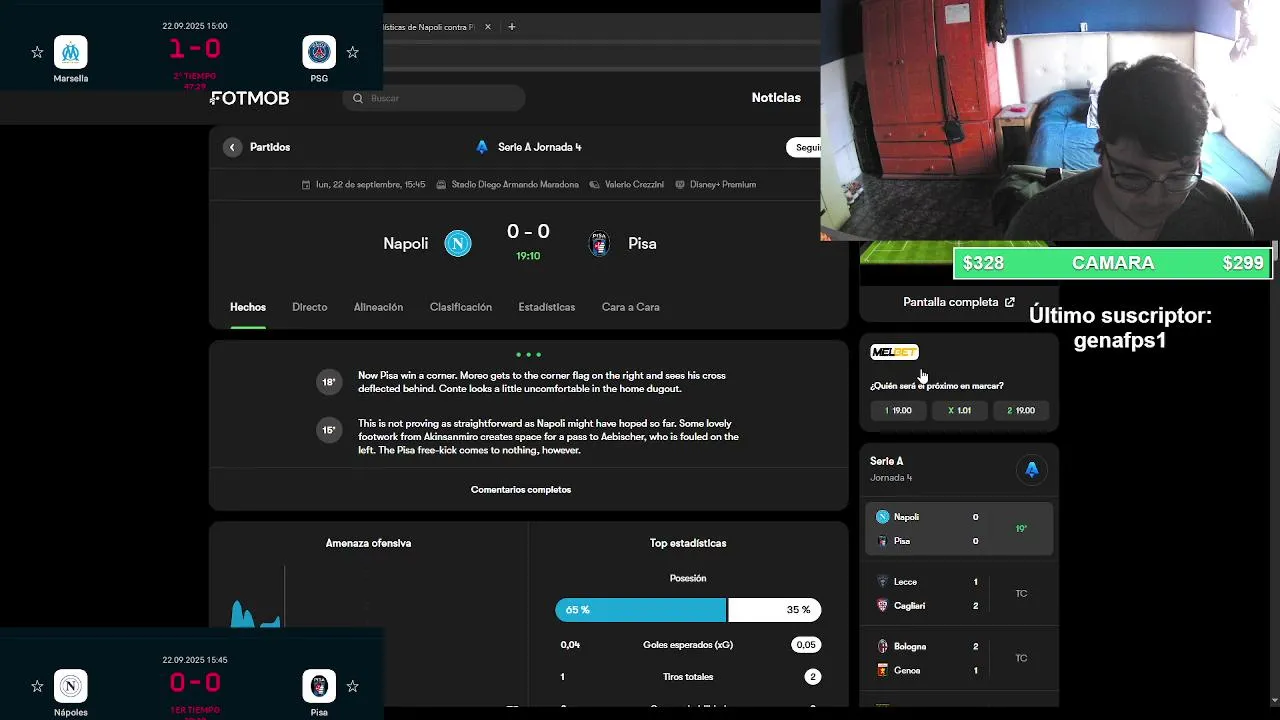The image size is (1280, 720).
Task: Open the Napoli vs Pisa sidebar match
Action: (959, 529)
